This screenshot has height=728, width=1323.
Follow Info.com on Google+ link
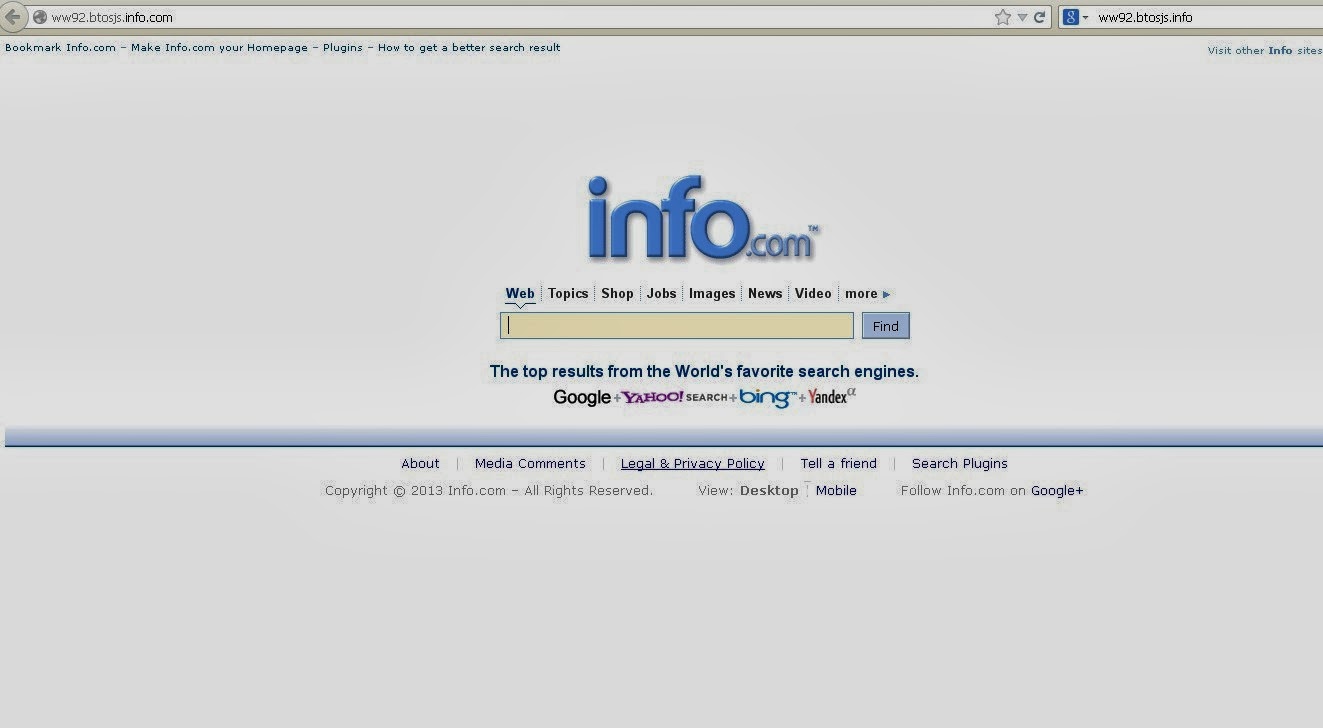coord(1057,490)
